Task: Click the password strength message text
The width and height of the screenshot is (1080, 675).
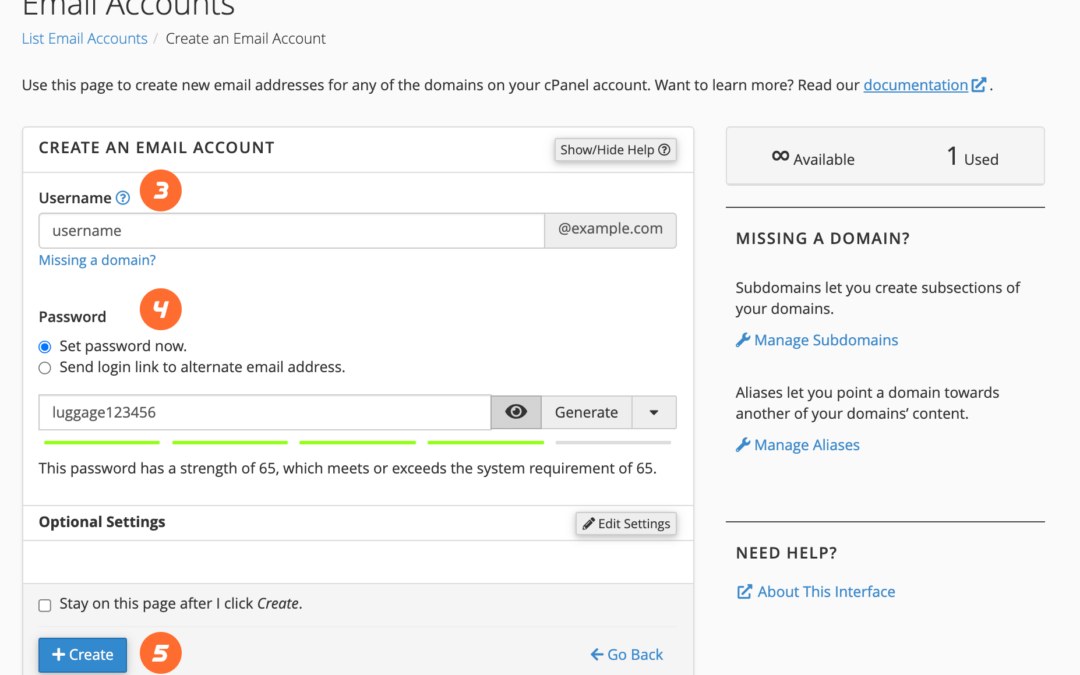Action: click(347, 468)
